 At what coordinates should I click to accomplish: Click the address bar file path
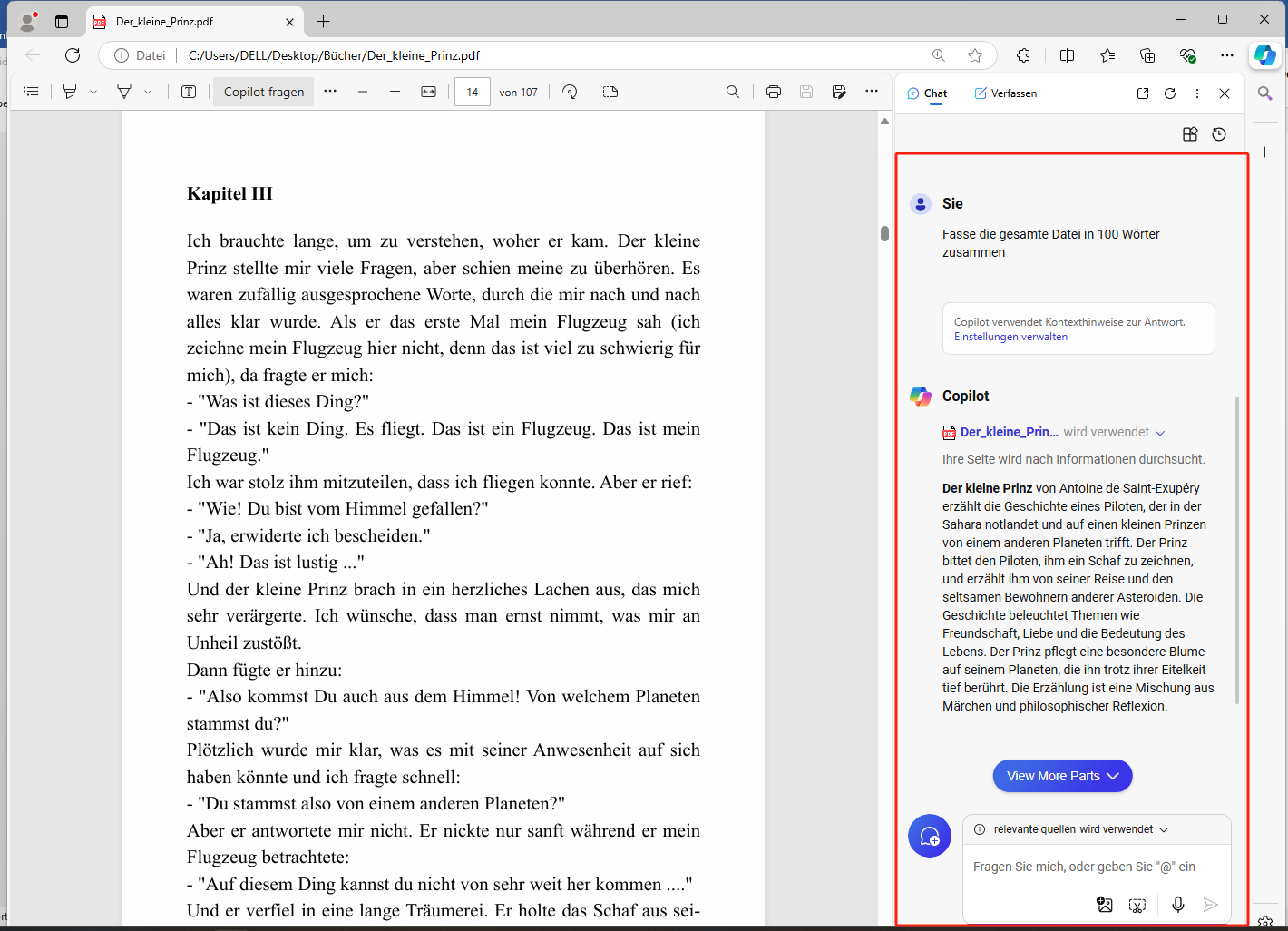(x=334, y=55)
